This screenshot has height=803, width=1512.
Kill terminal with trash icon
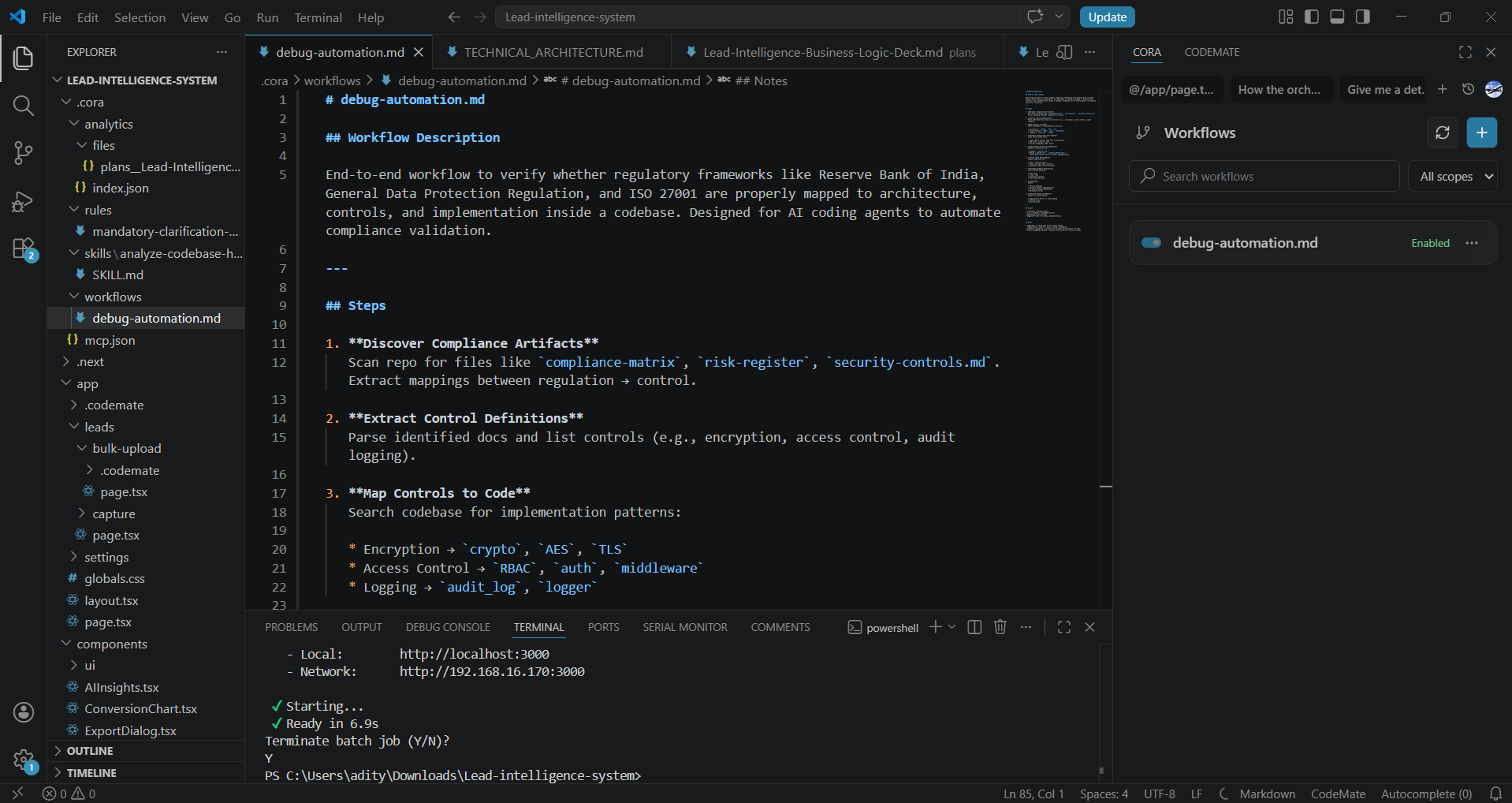click(x=1000, y=627)
